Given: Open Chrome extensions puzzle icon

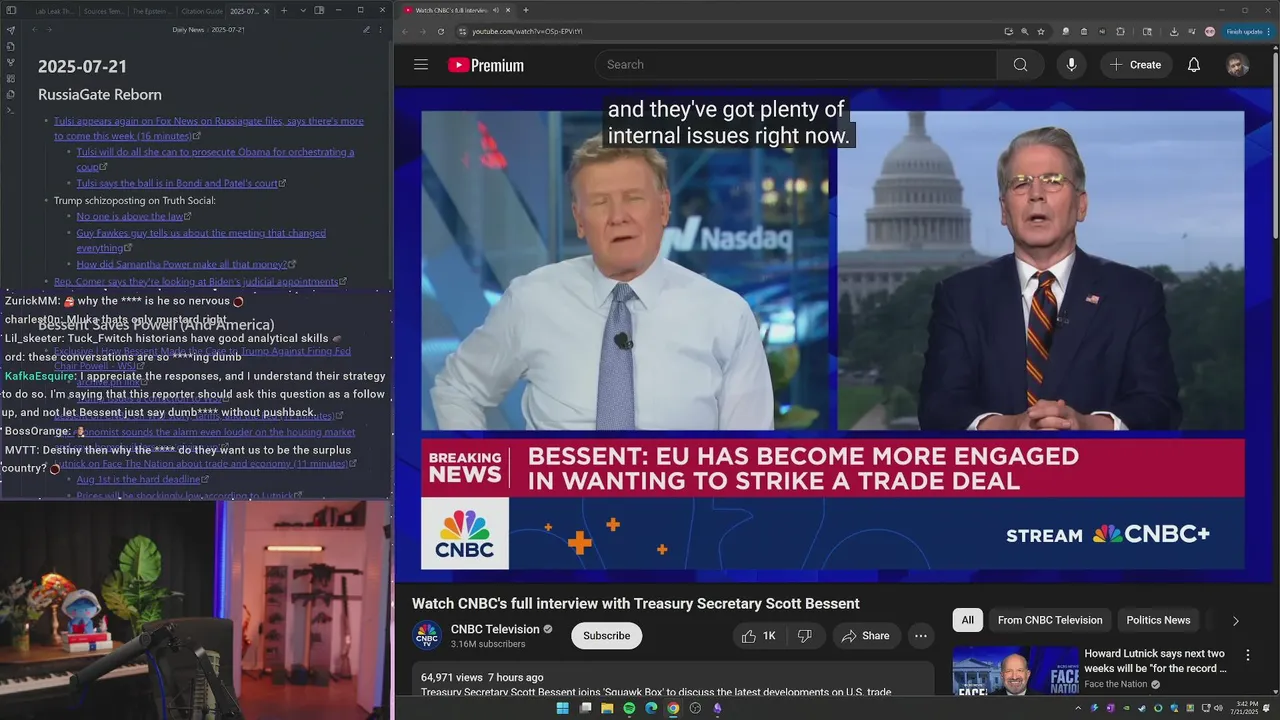Looking at the screenshot, I should click(x=1120, y=31).
